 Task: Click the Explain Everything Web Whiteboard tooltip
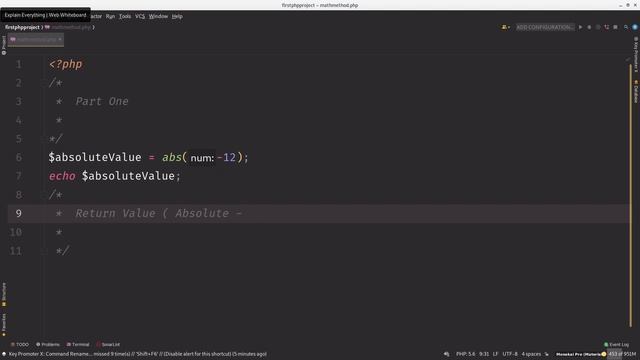pyautogui.click(x=45, y=15)
